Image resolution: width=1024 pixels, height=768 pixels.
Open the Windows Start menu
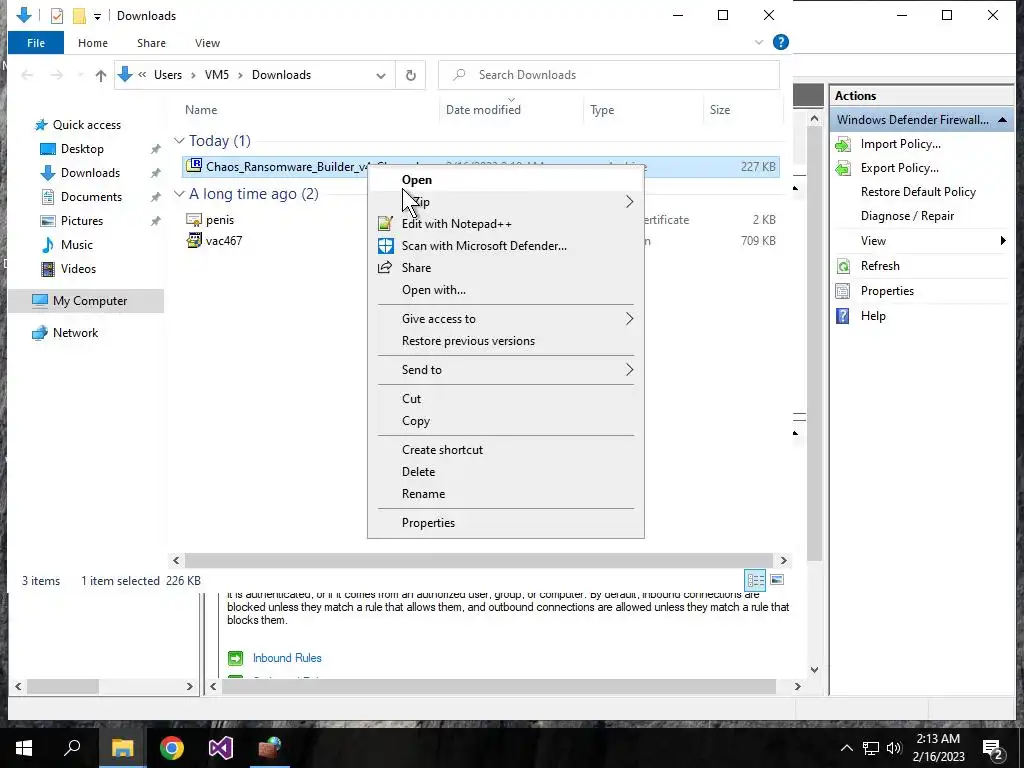point(24,748)
